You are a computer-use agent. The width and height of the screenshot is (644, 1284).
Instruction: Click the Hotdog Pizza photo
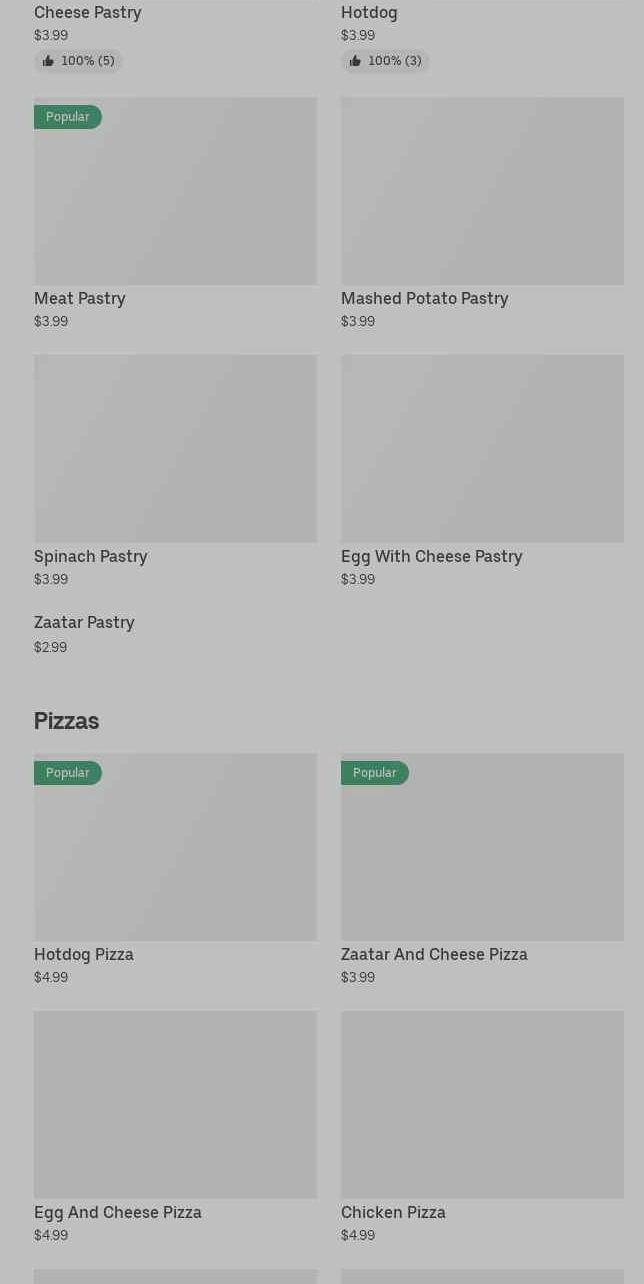[x=175, y=847]
